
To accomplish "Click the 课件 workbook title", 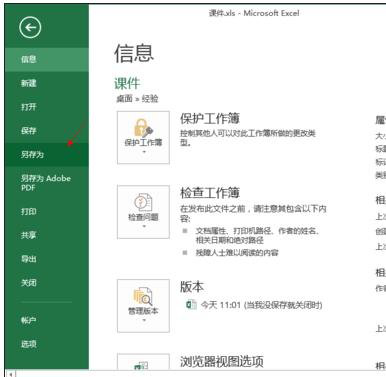I will point(127,83).
